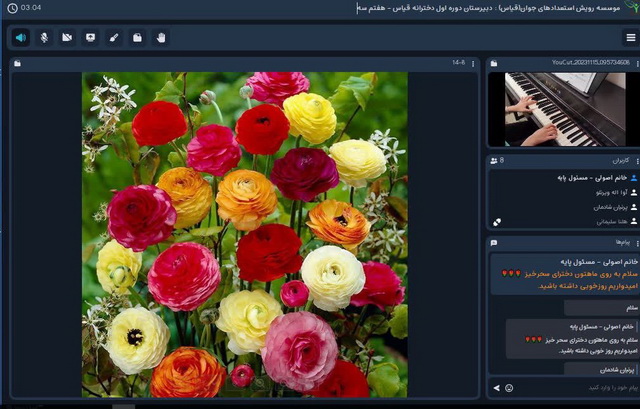Open the emoji picker in chat
The image size is (640, 409).
(x=509, y=388)
